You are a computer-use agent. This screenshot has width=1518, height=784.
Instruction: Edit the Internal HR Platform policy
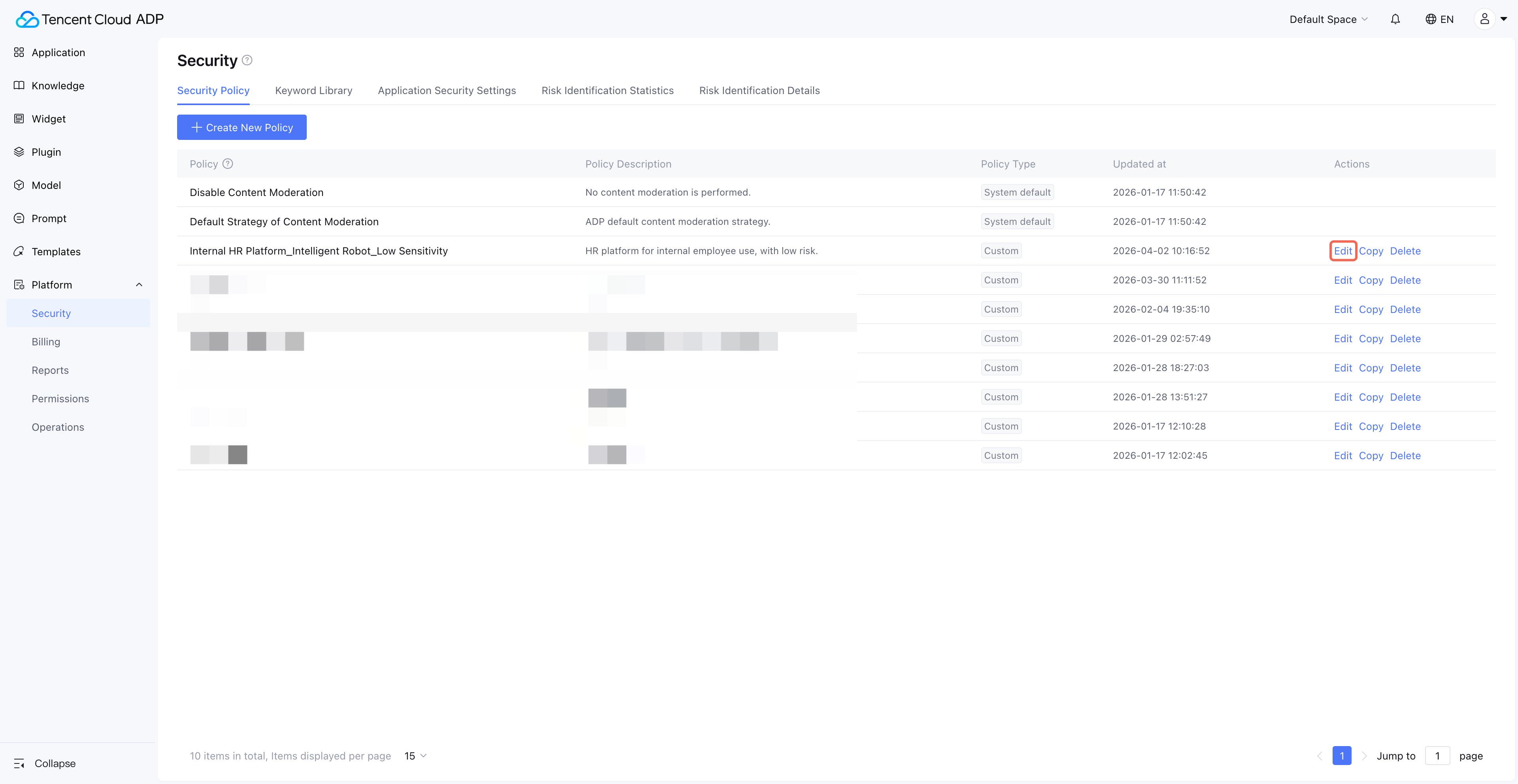(1342, 251)
